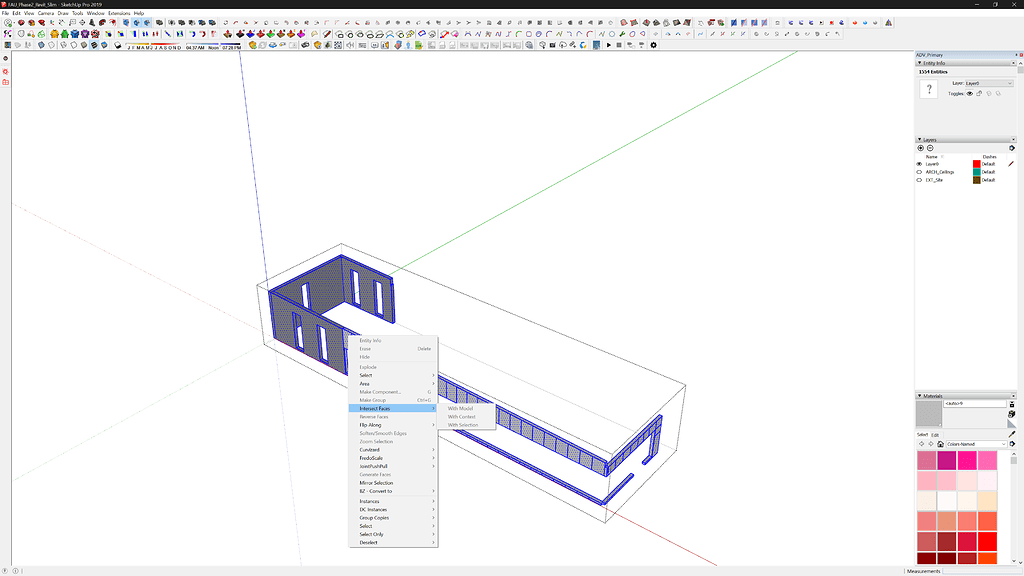Click the pencil icon beside Layer0's dash style
Image resolution: width=1024 pixels, height=576 pixels.
(1010, 163)
